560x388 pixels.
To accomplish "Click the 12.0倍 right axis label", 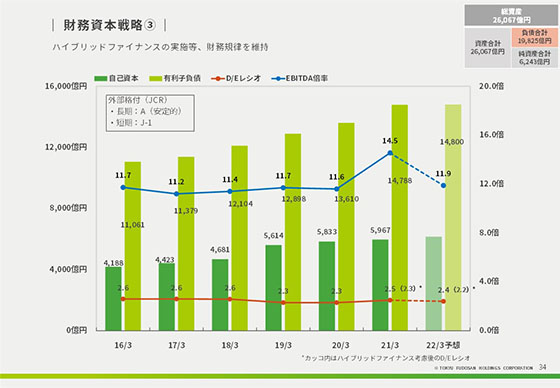I will pos(491,184).
